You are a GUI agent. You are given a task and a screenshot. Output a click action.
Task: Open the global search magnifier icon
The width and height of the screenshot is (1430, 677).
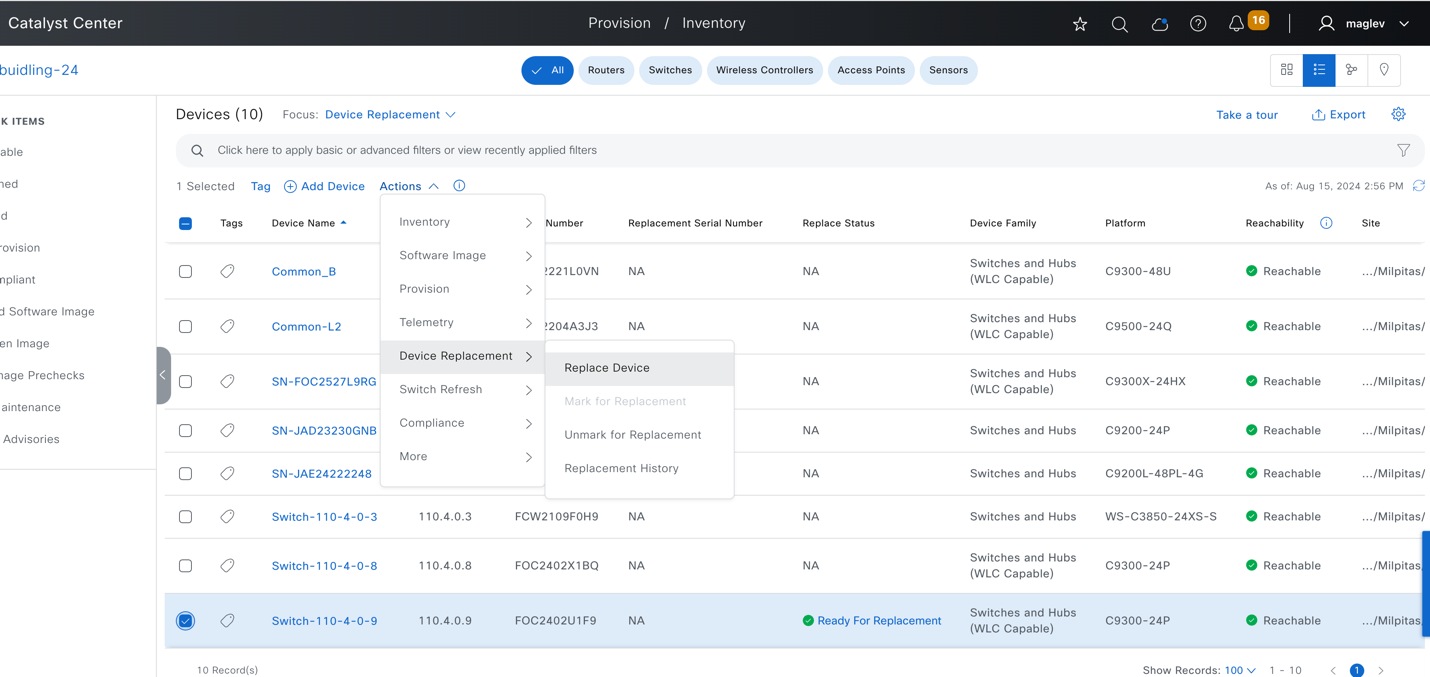pyautogui.click(x=1120, y=24)
